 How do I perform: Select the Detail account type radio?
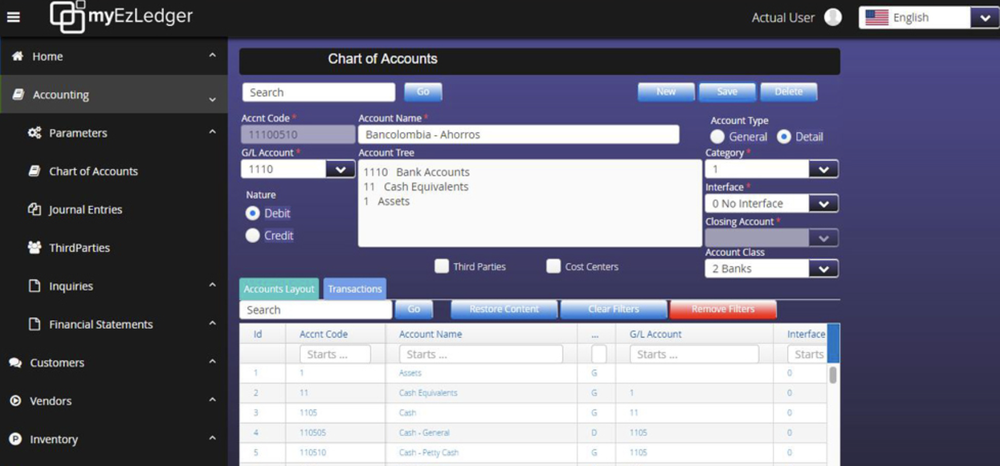pos(784,136)
